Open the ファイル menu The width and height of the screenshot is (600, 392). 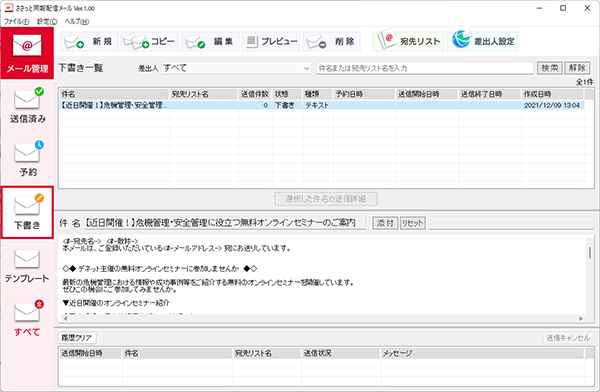pos(16,21)
